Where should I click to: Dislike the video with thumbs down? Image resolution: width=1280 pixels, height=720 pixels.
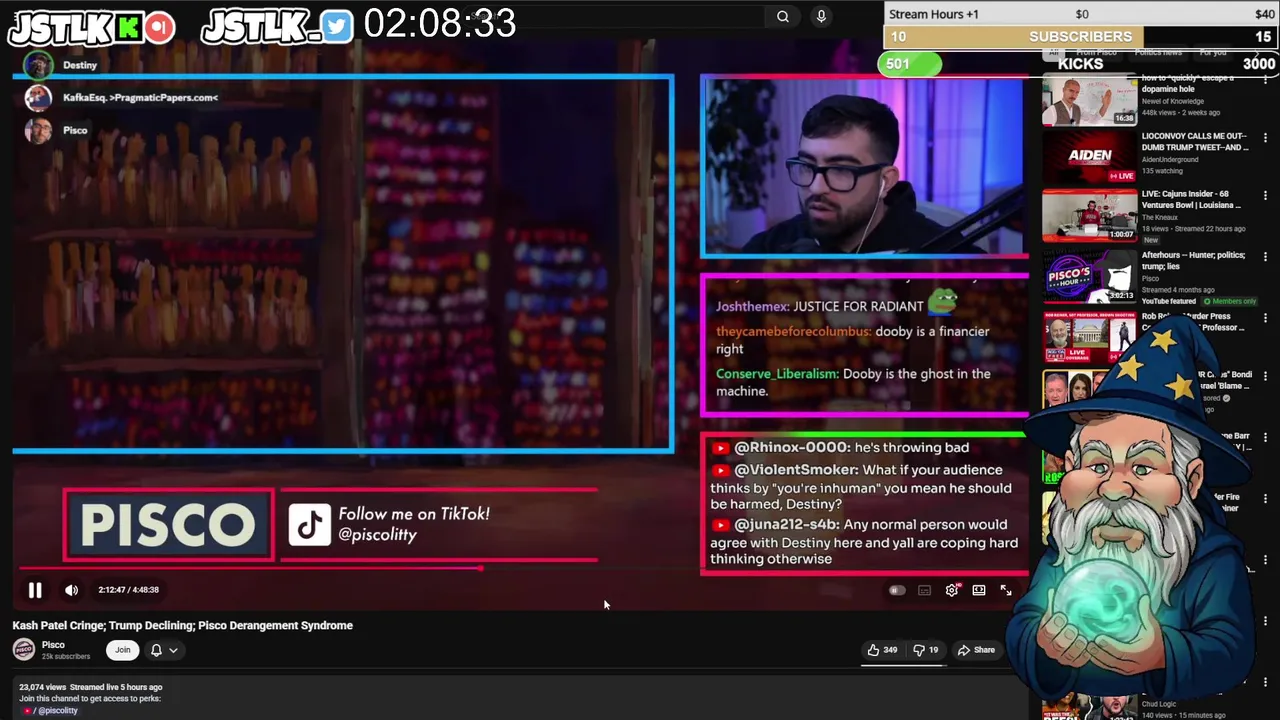926,650
